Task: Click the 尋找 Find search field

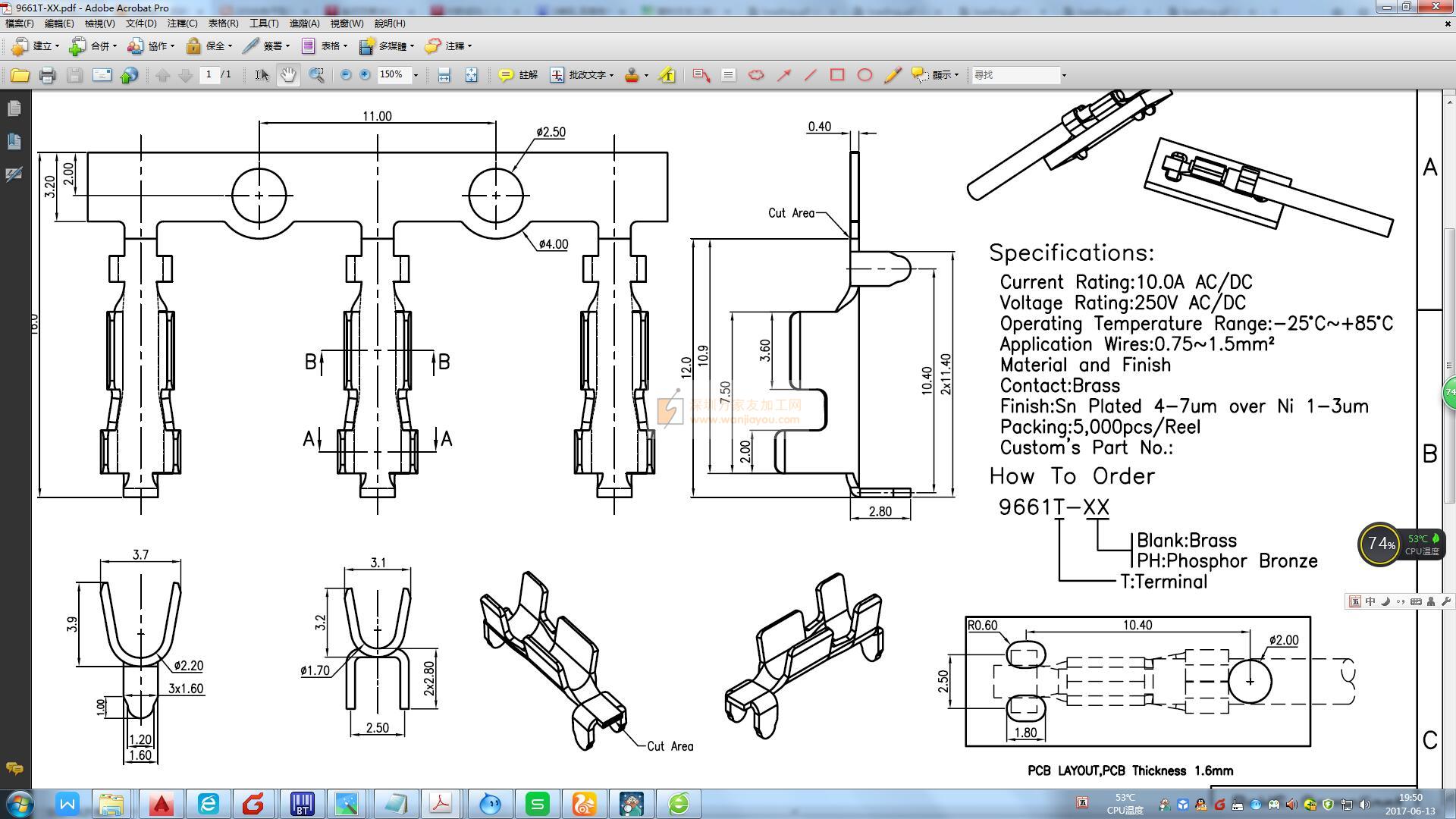Action: coord(1016,75)
